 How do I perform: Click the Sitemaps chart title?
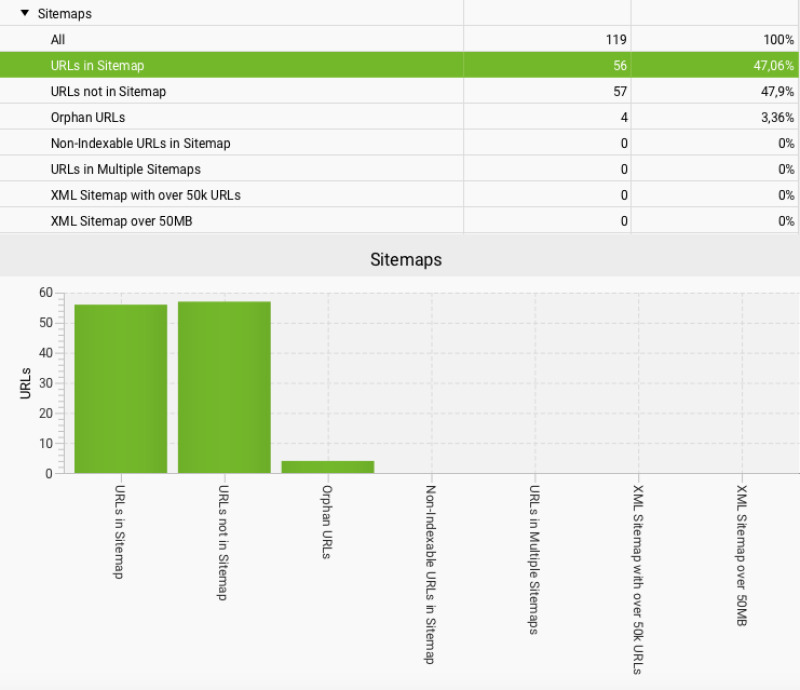[406, 260]
